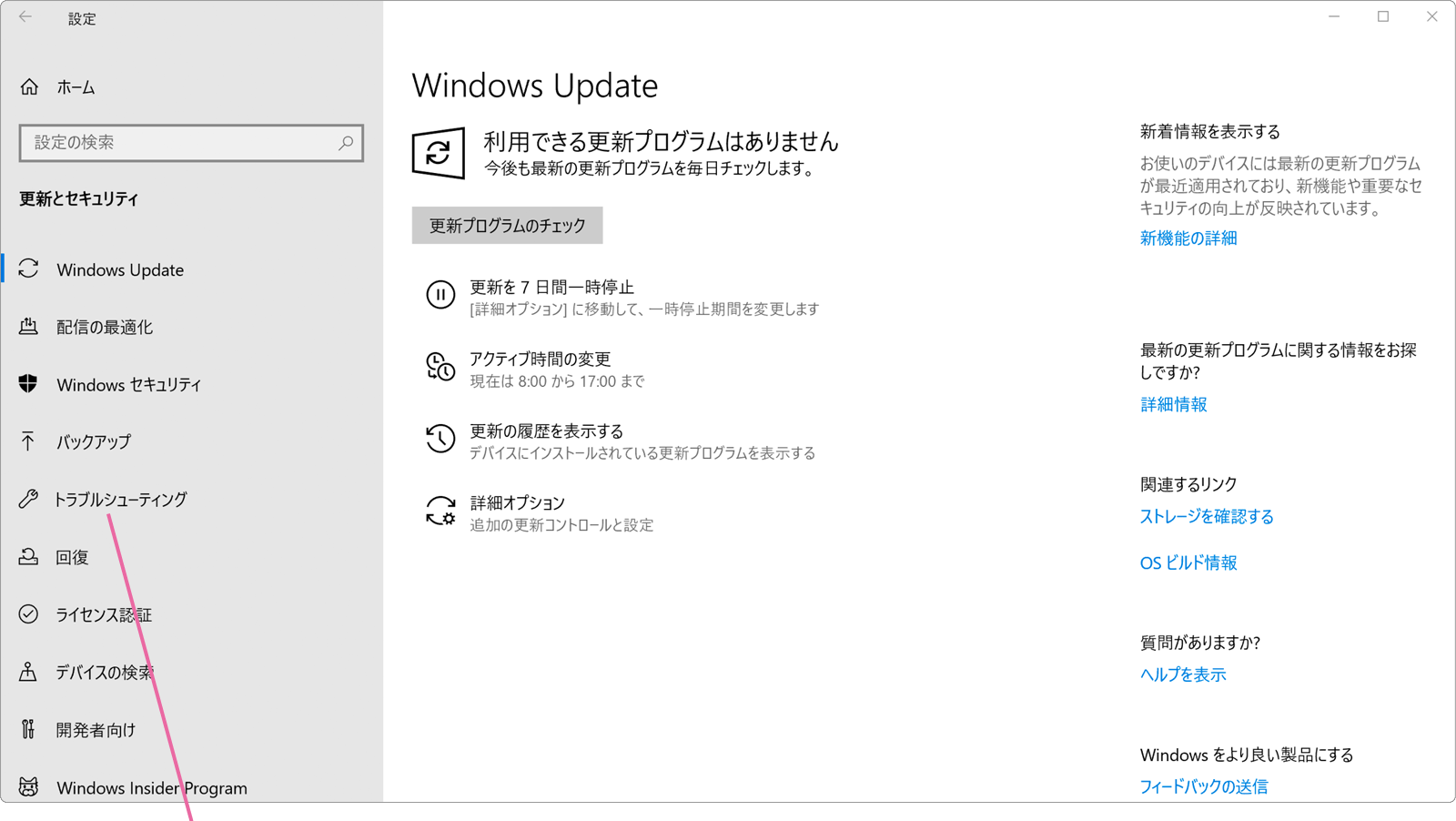
Task: Select 配信の最適化 in the sidebar
Action: click(104, 328)
